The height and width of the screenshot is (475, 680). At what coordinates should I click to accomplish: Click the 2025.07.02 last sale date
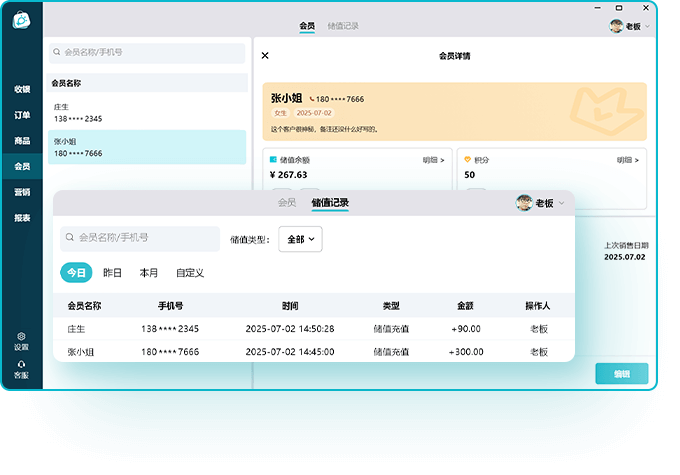coord(624,257)
